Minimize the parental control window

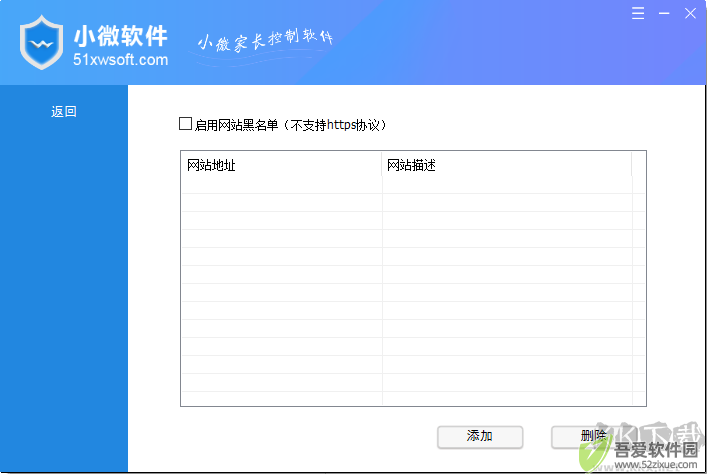tap(664, 14)
